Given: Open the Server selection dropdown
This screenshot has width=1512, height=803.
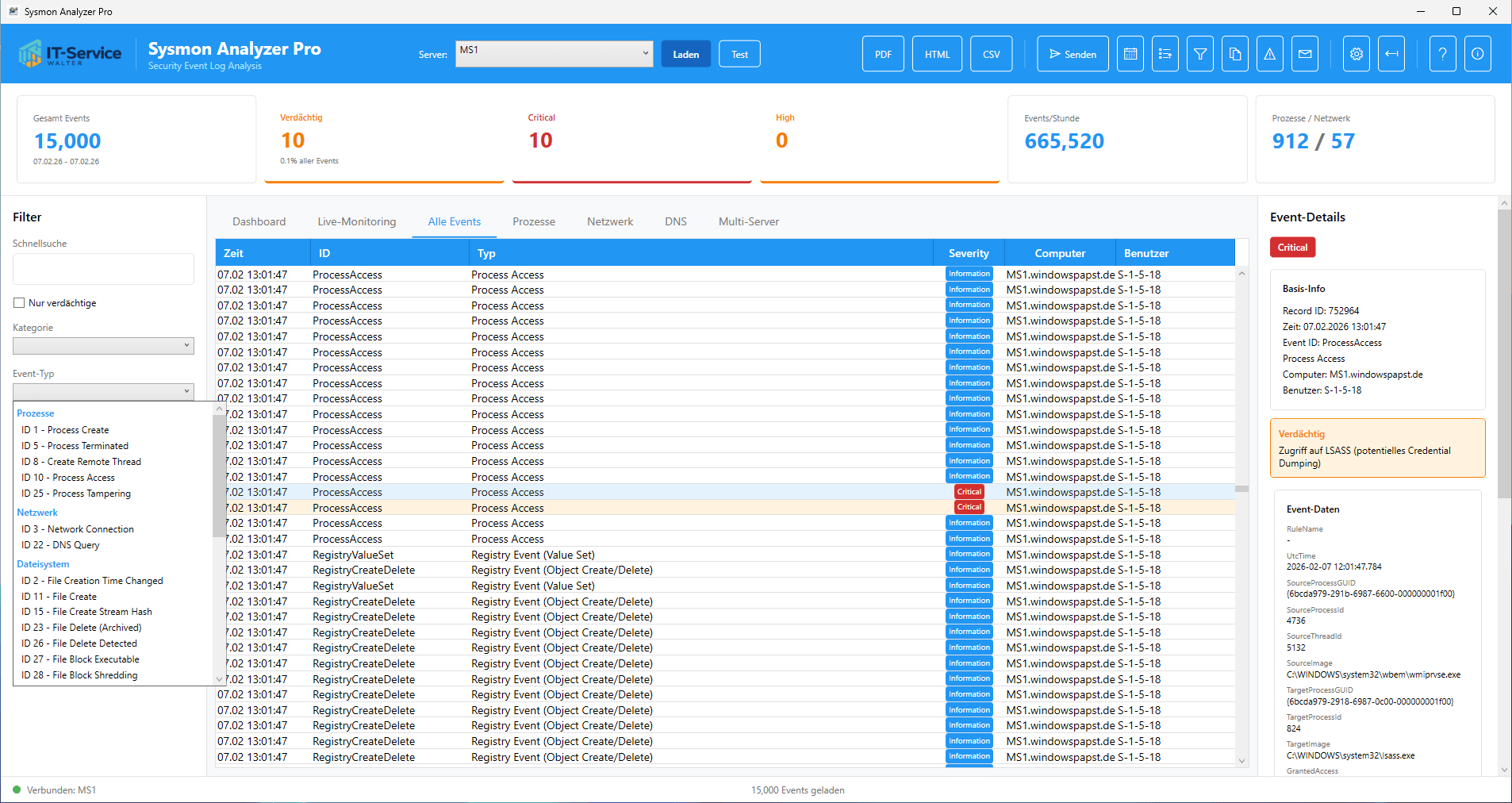Looking at the screenshot, I should click(554, 54).
